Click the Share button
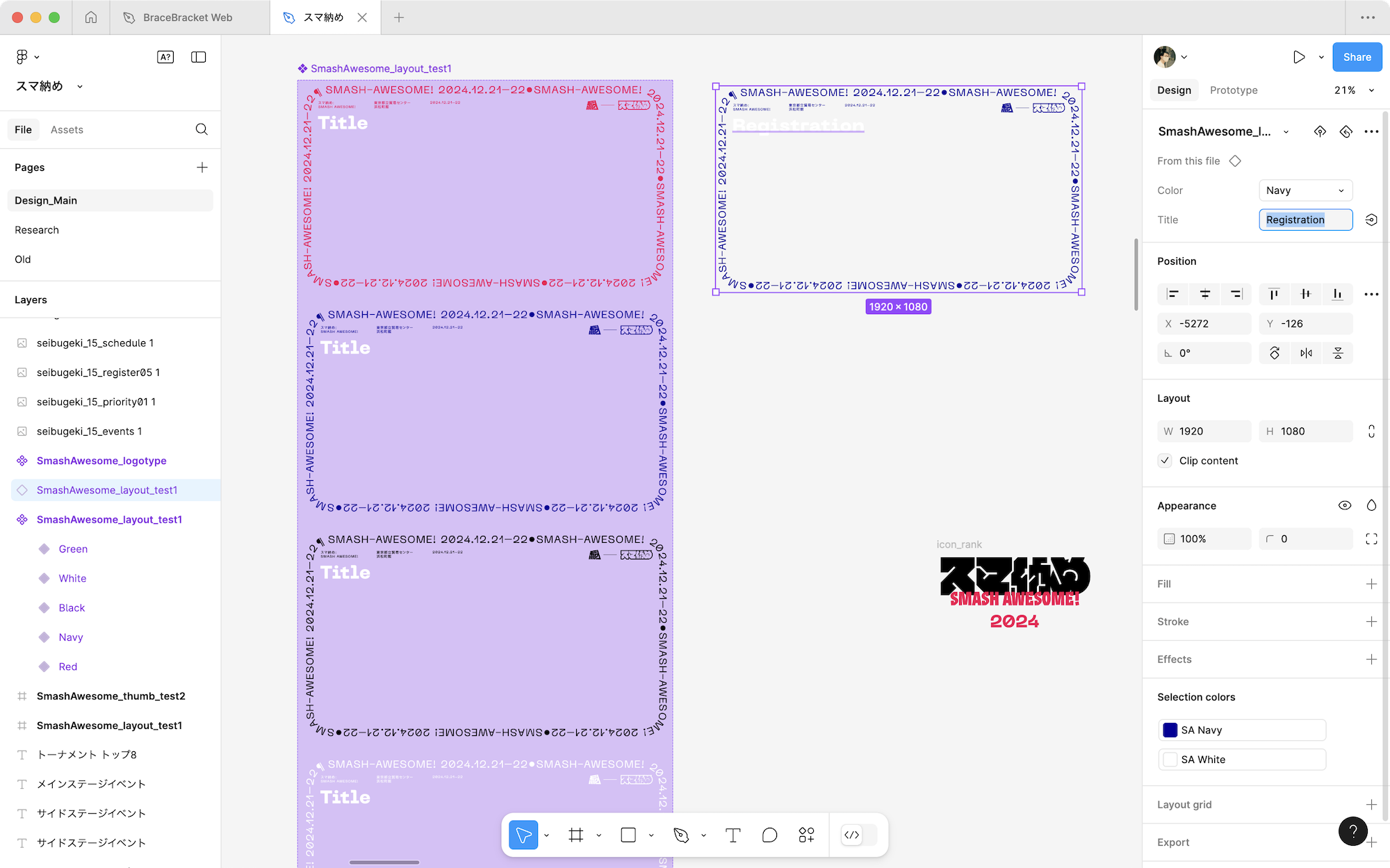The height and width of the screenshot is (868, 1390). point(1357,57)
